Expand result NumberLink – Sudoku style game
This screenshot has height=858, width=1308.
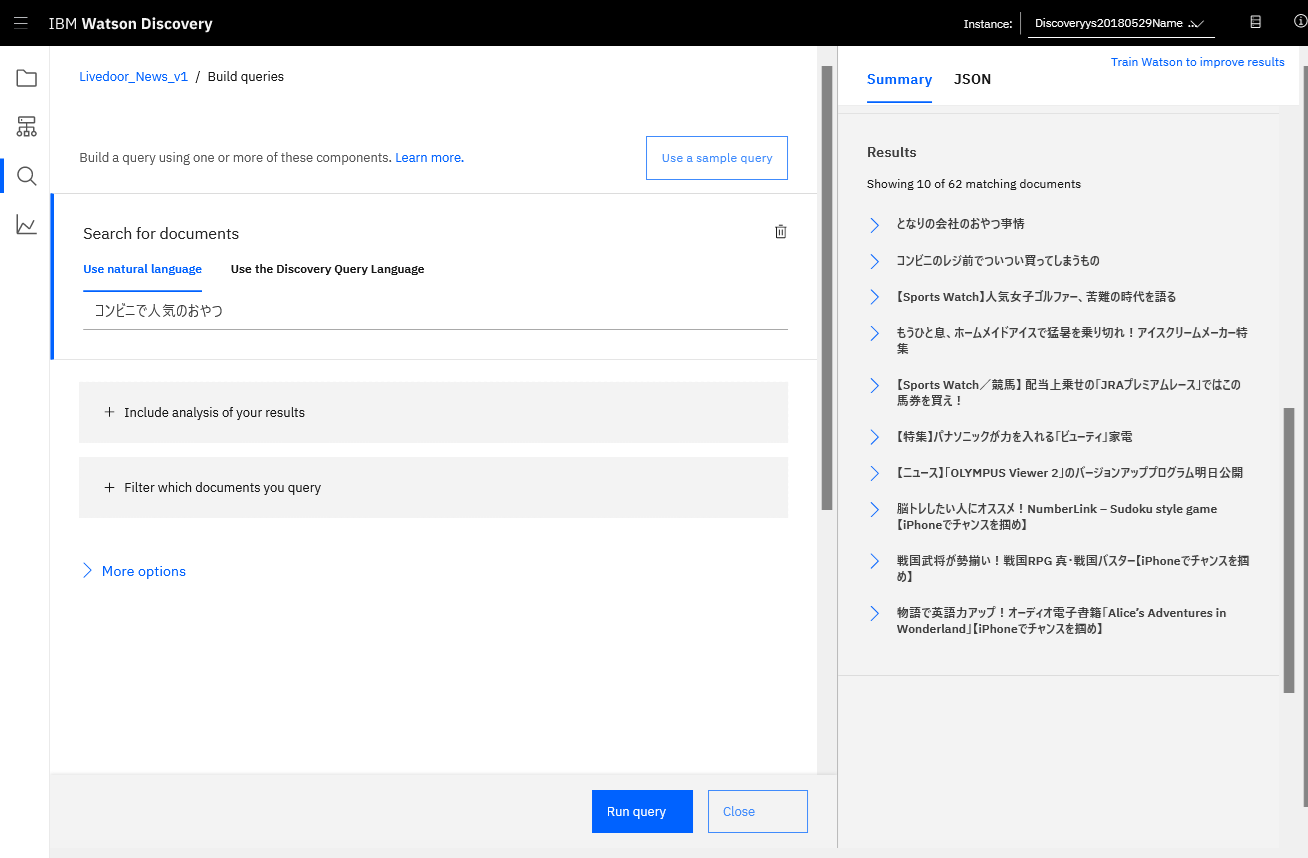pos(874,509)
